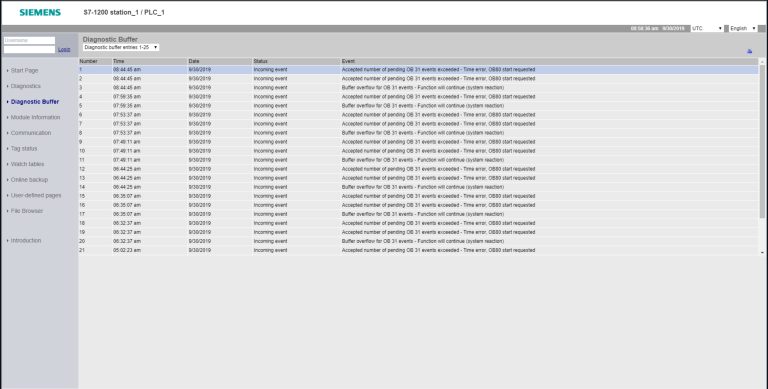Click the Siemens logo
Screen dimensions: 768x389
[40, 12]
